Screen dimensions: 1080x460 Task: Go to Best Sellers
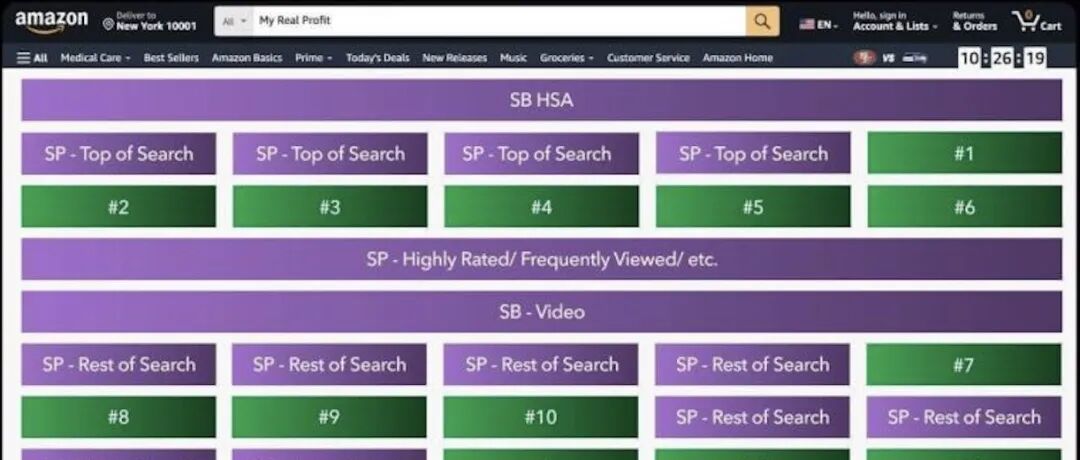171,58
